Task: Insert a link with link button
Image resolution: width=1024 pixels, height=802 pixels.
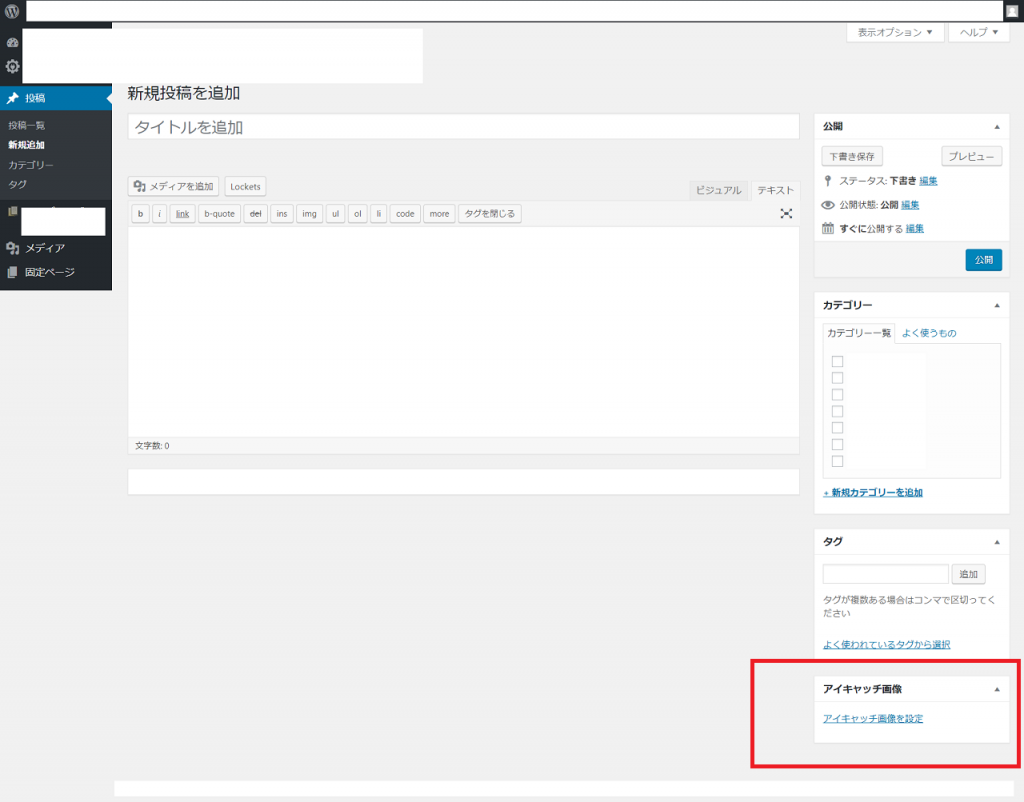Action: 182,214
